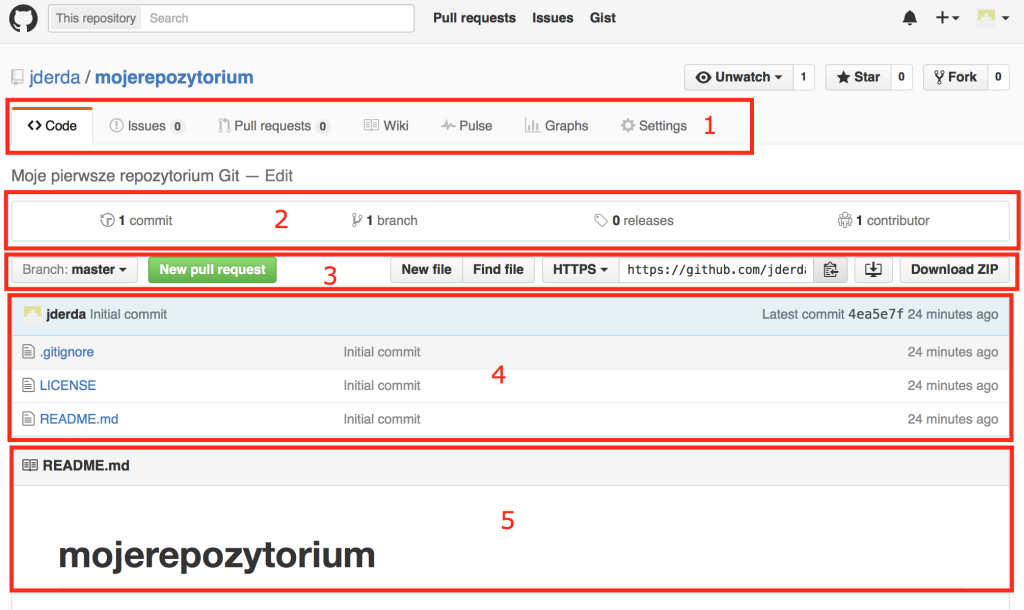Click the README.md file icon in list
Image resolution: width=1024 pixels, height=610 pixels.
pyautogui.click(x=28, y=419)
